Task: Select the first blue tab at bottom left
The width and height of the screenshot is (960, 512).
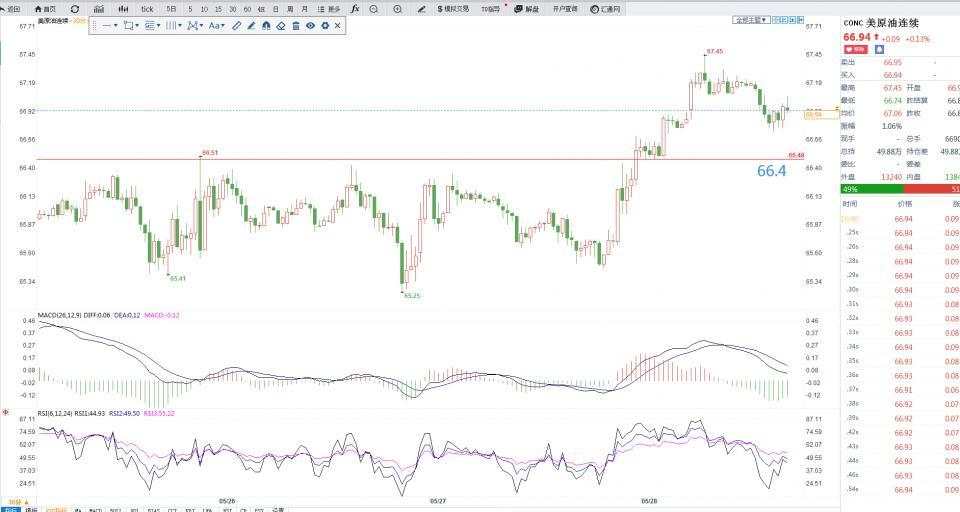Action: pos(10,510)
